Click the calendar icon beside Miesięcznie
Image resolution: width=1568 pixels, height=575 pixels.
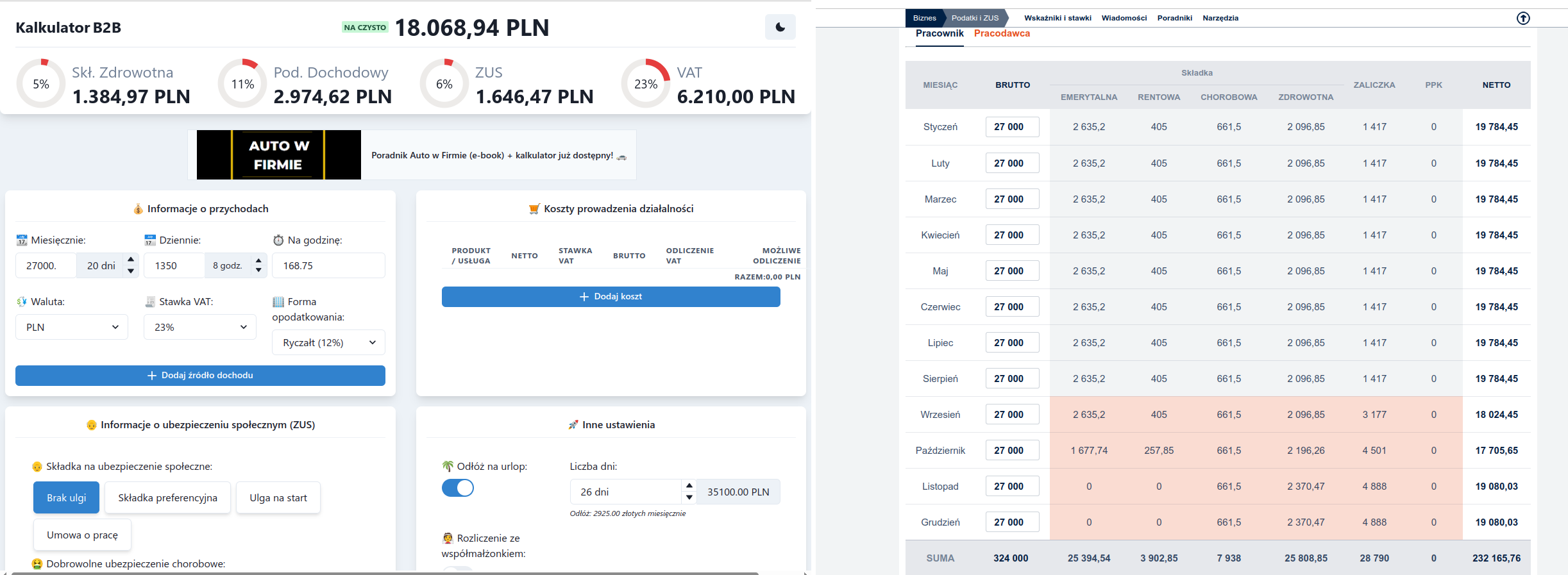[22, 240]
